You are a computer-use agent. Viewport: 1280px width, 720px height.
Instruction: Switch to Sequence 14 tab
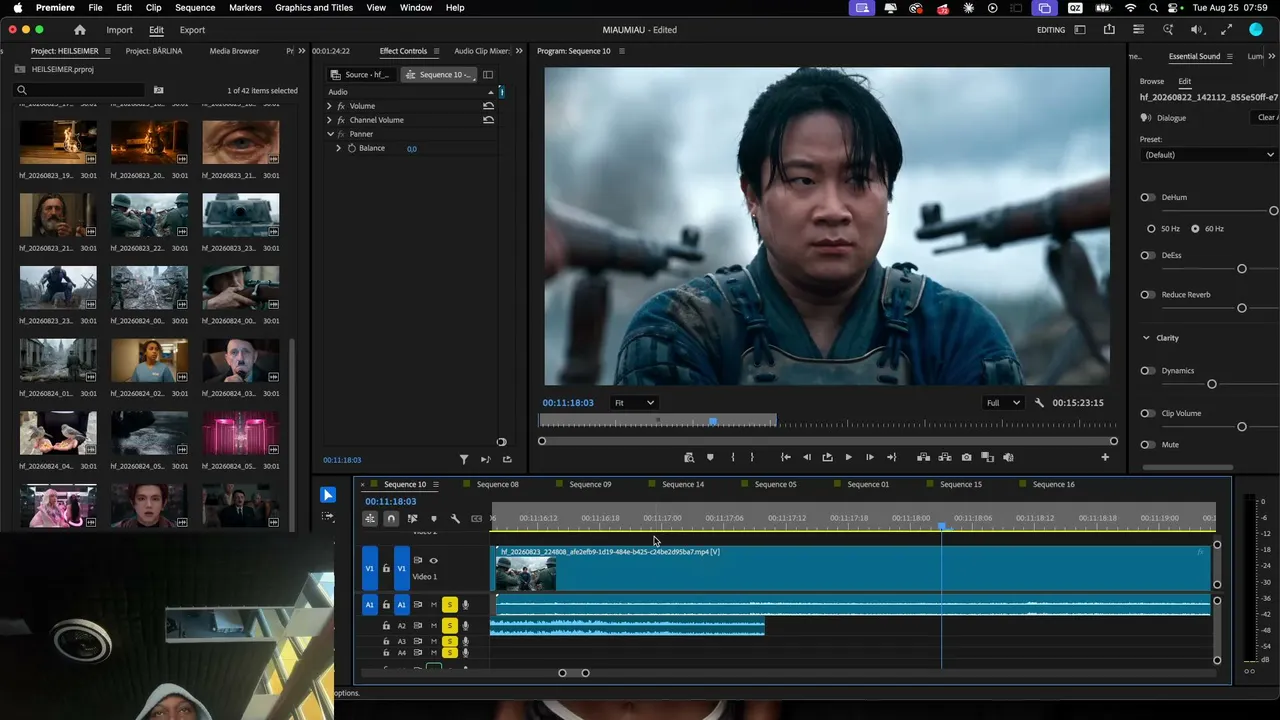pyautogui.click(x=683, y=485)
